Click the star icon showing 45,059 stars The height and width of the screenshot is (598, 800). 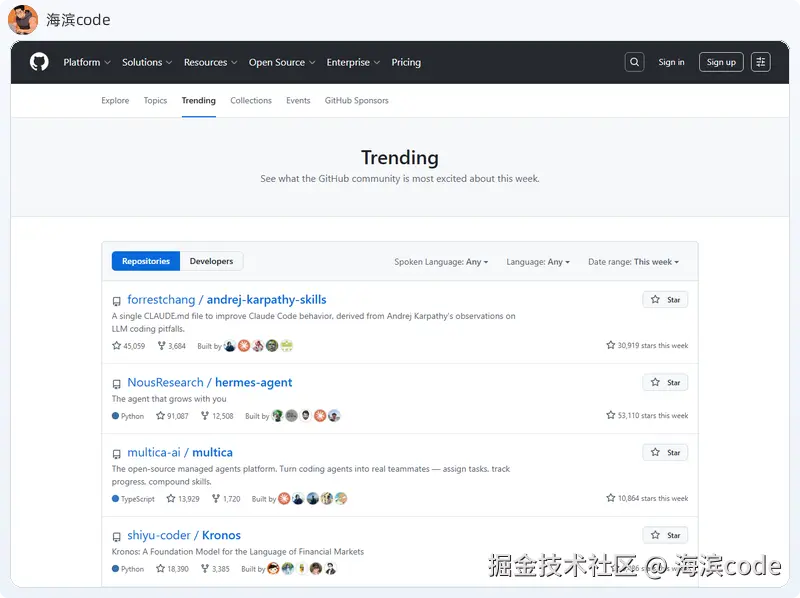117,346
